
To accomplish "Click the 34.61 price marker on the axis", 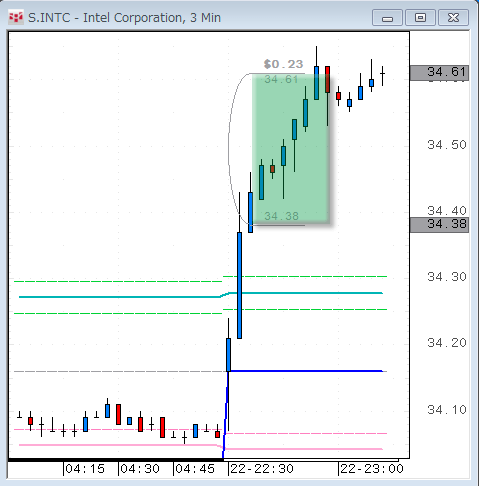I will click(x=439, y=72).
